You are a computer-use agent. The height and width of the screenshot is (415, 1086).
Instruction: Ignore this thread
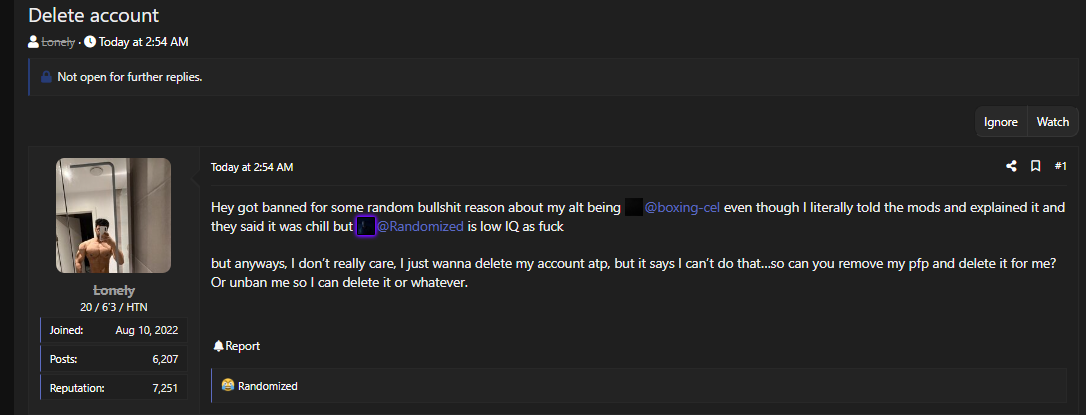[x=1001, y=122]
